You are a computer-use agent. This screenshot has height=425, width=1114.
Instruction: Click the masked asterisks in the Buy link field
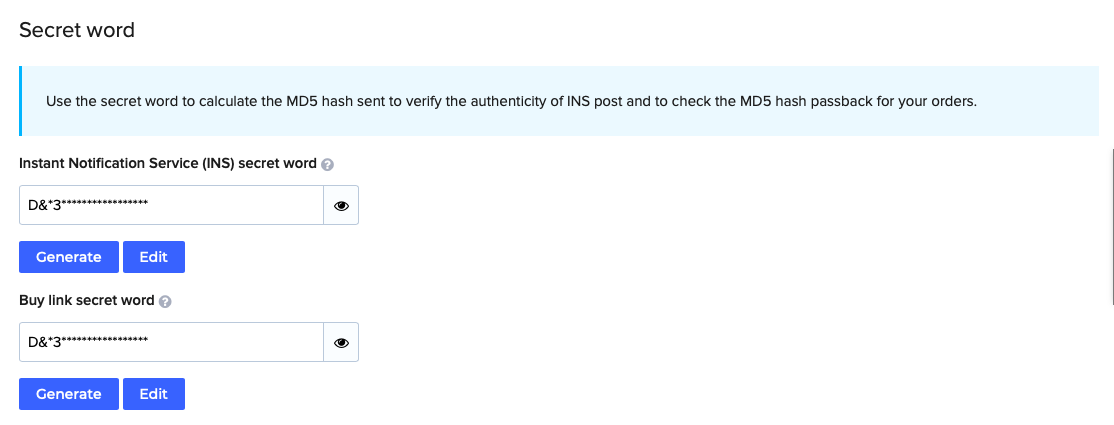(105, 341)
